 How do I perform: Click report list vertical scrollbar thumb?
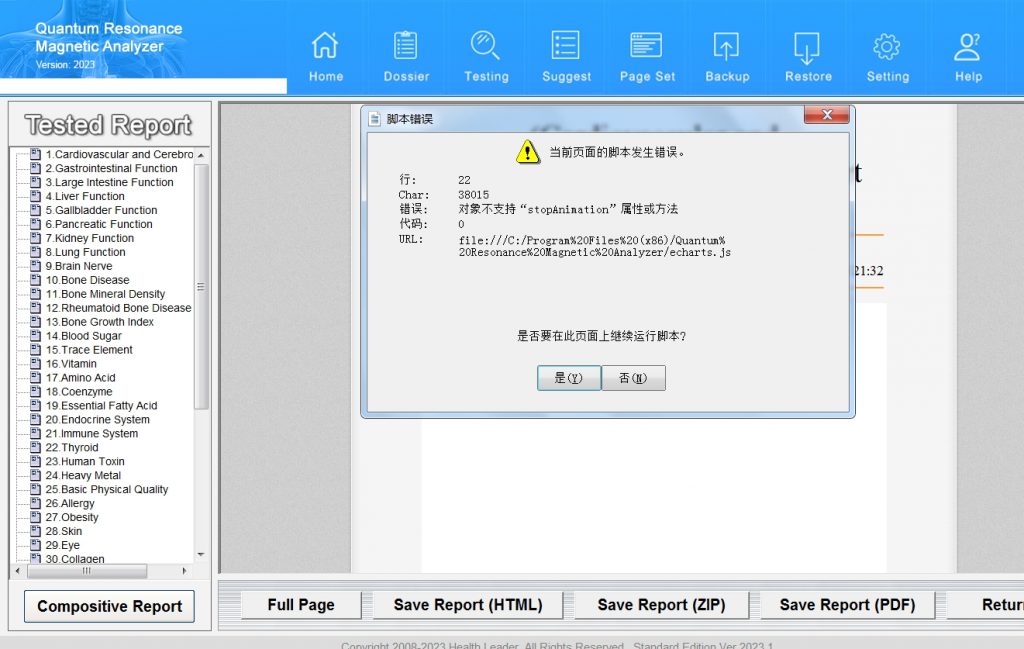pos(201,287)
